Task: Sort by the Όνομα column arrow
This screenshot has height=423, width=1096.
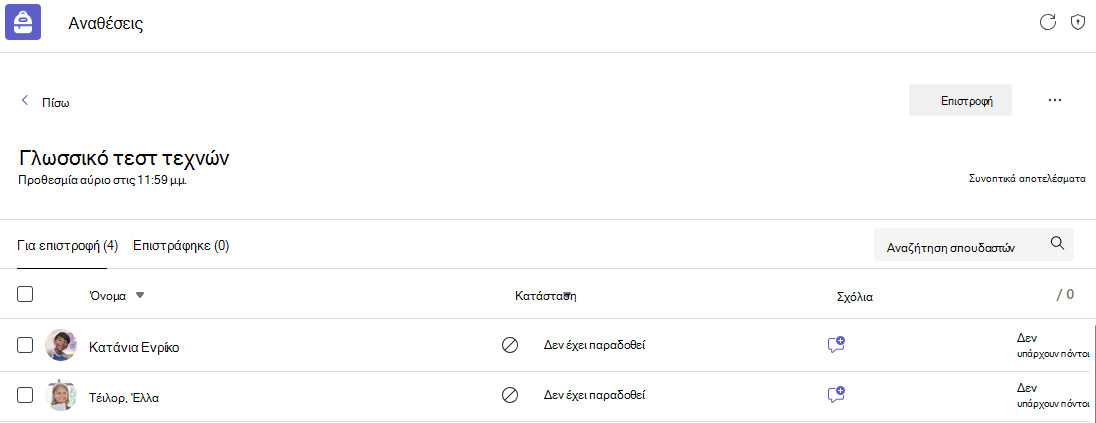Action: [x=140, y=296]
